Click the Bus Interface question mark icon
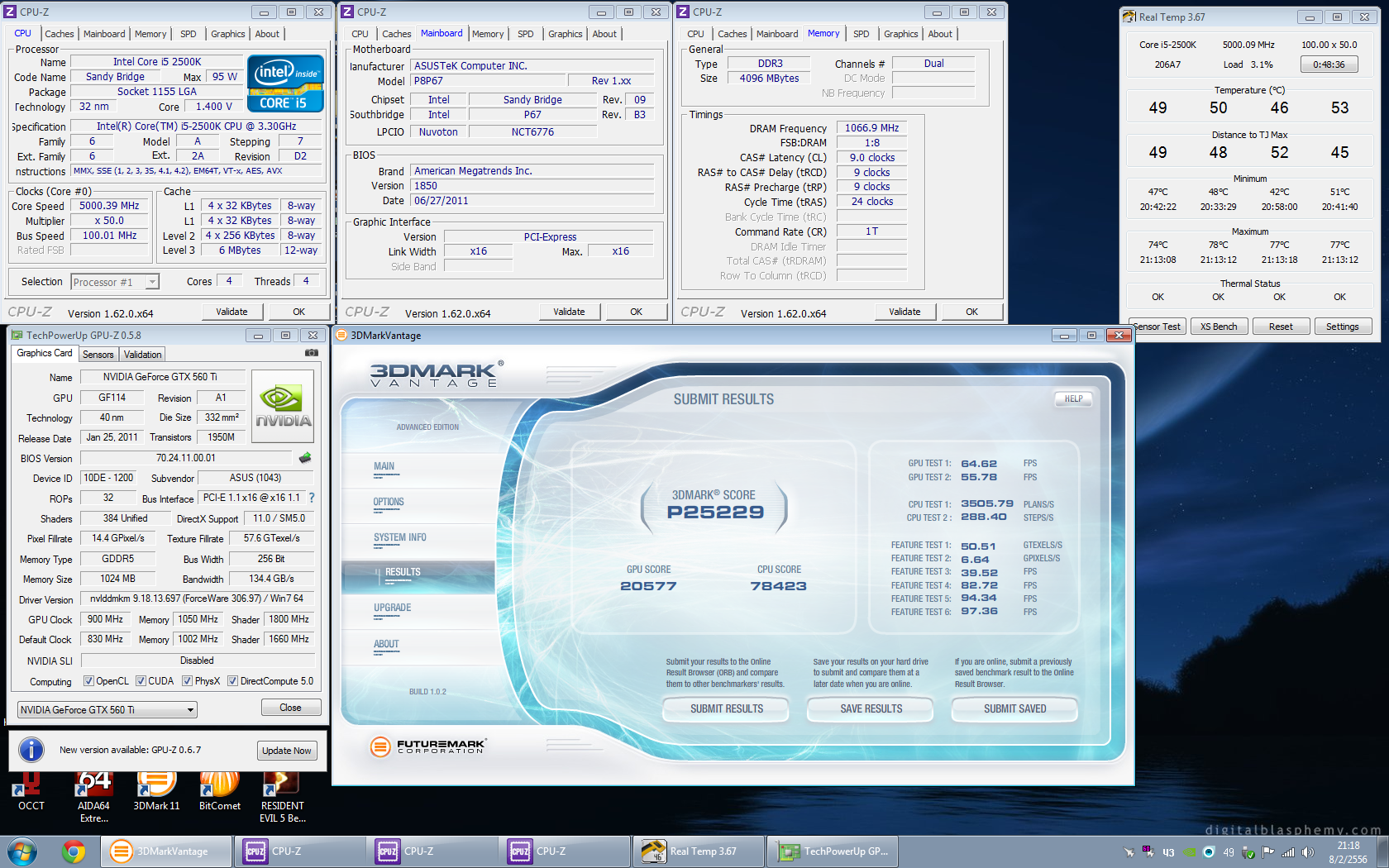This screenshot has height=868, width=1389. (x=312, y=498)
